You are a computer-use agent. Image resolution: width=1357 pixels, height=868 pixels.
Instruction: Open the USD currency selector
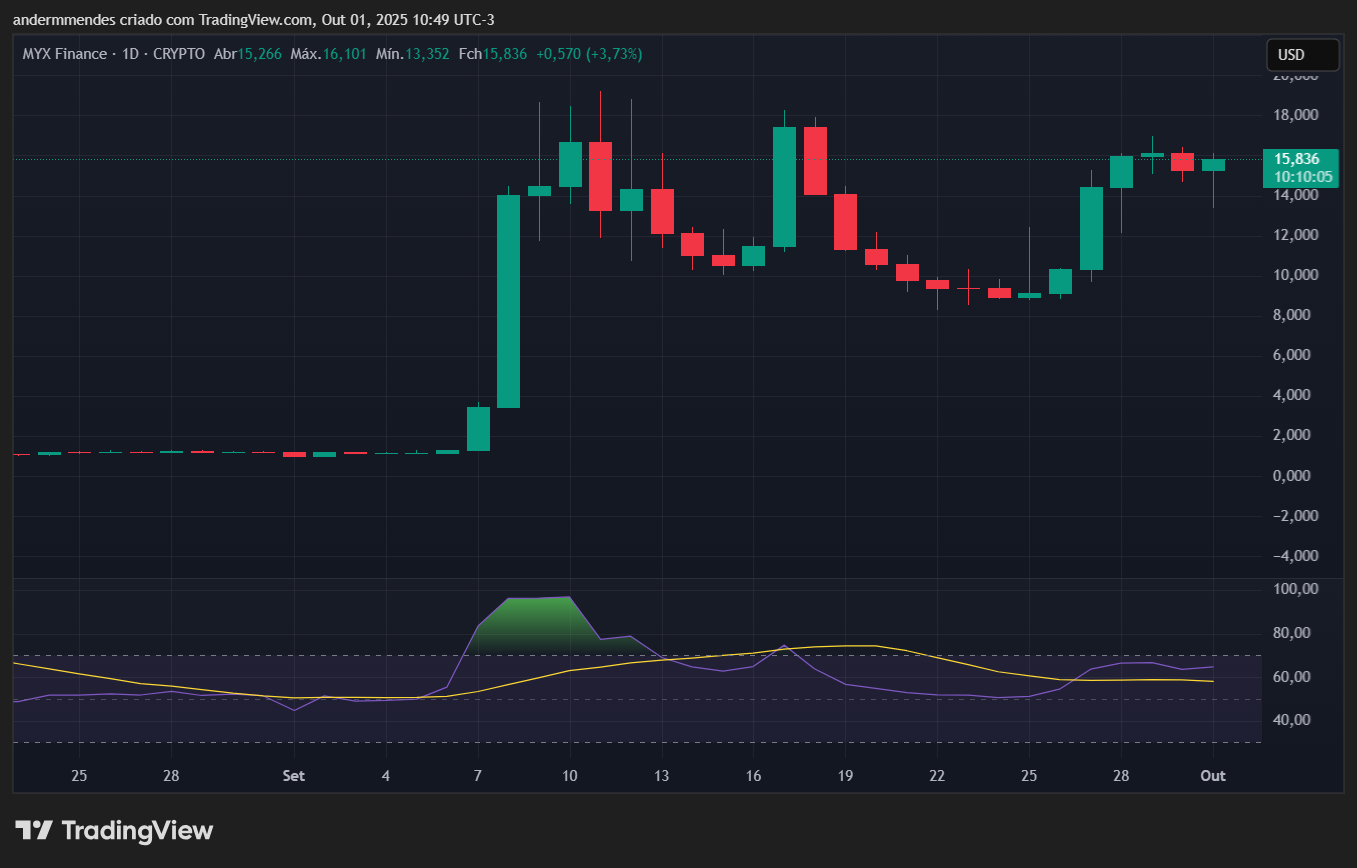[1302, 54]
